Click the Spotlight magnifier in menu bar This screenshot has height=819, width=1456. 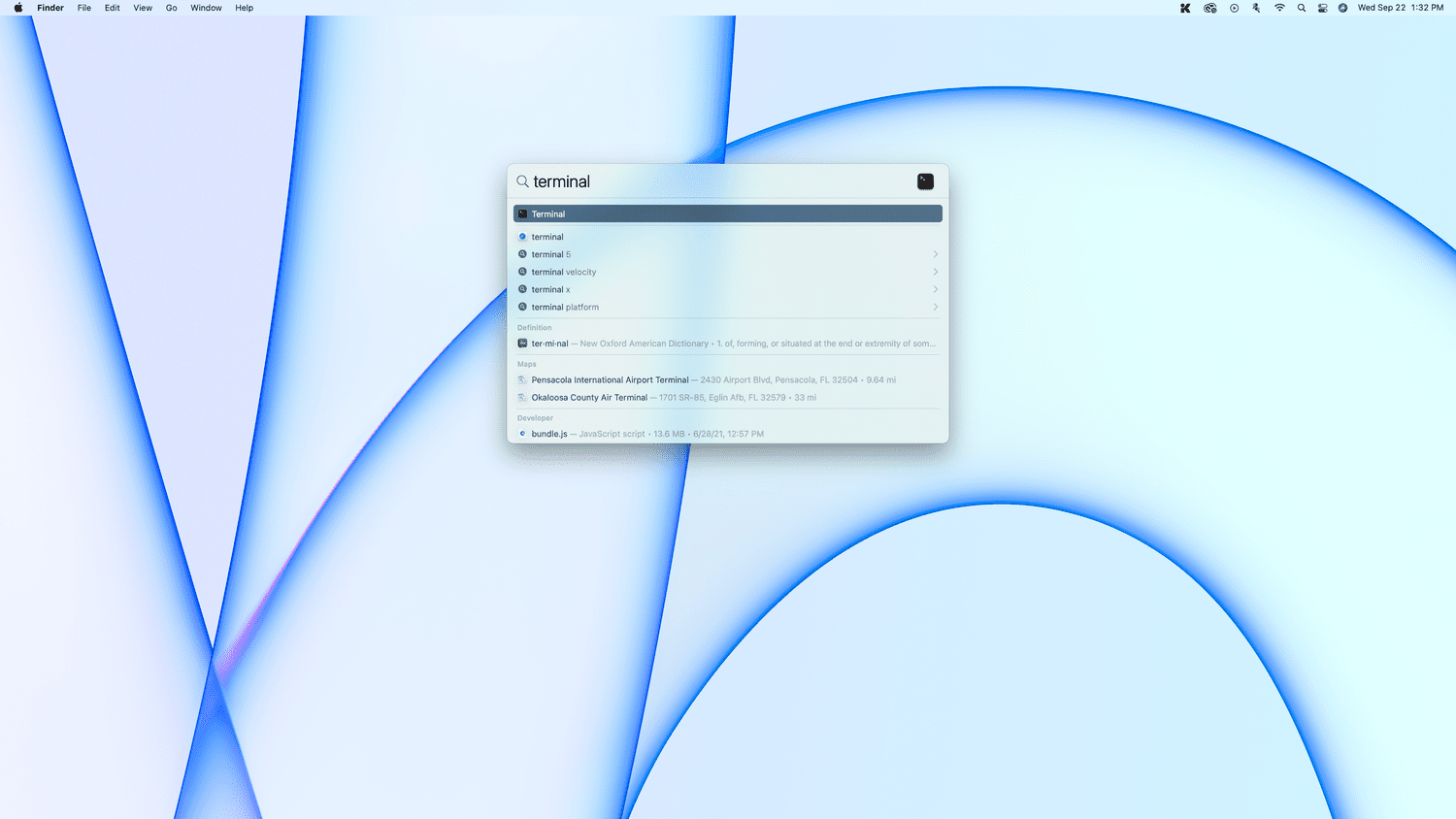tap(1302, 8)
